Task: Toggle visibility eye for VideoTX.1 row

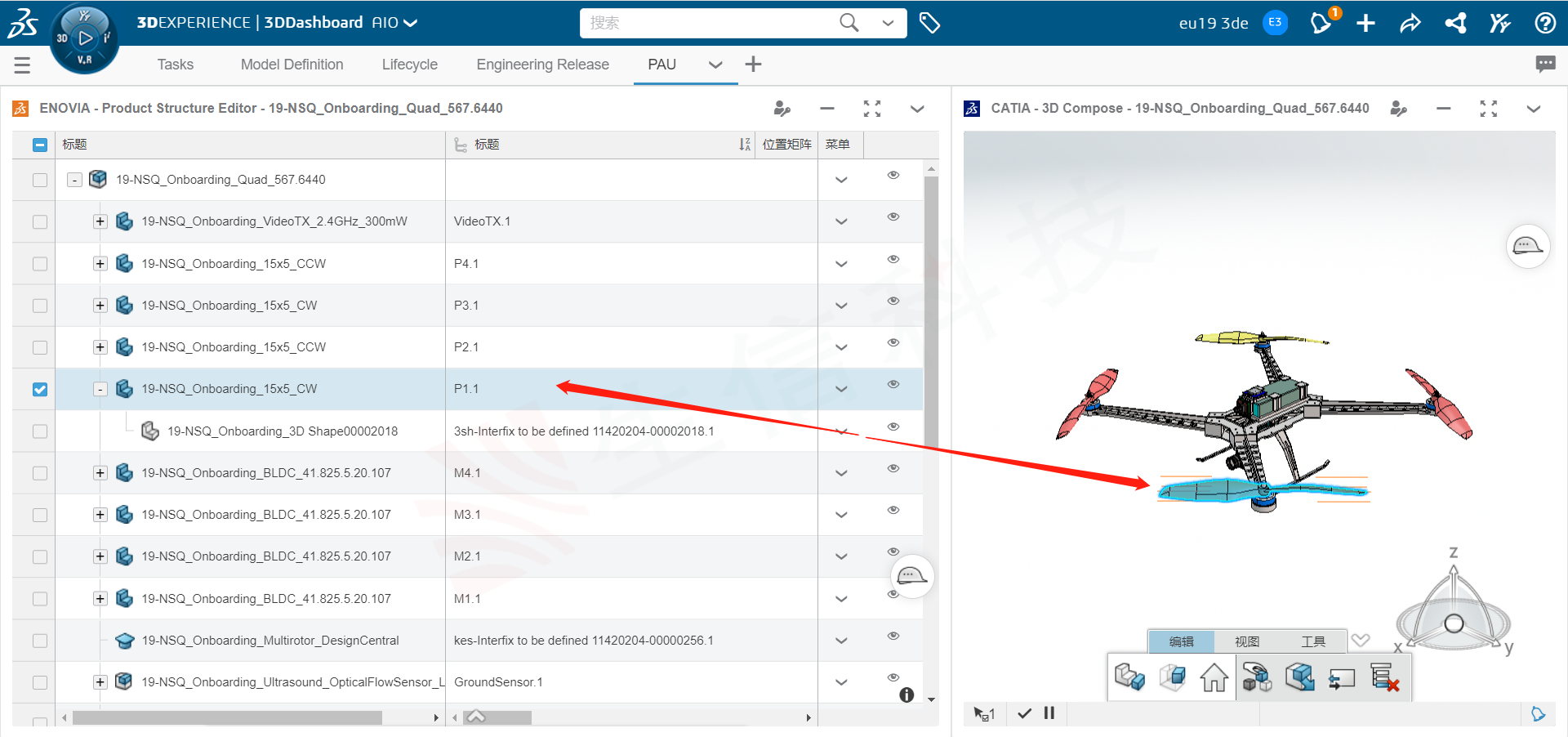Action: [893, 217]
